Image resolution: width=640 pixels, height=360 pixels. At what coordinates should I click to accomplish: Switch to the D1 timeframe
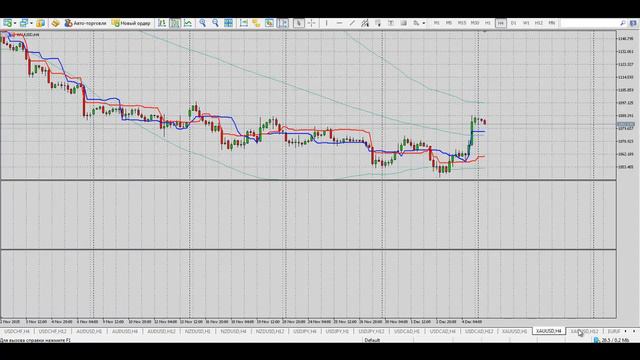coord(513,23)
